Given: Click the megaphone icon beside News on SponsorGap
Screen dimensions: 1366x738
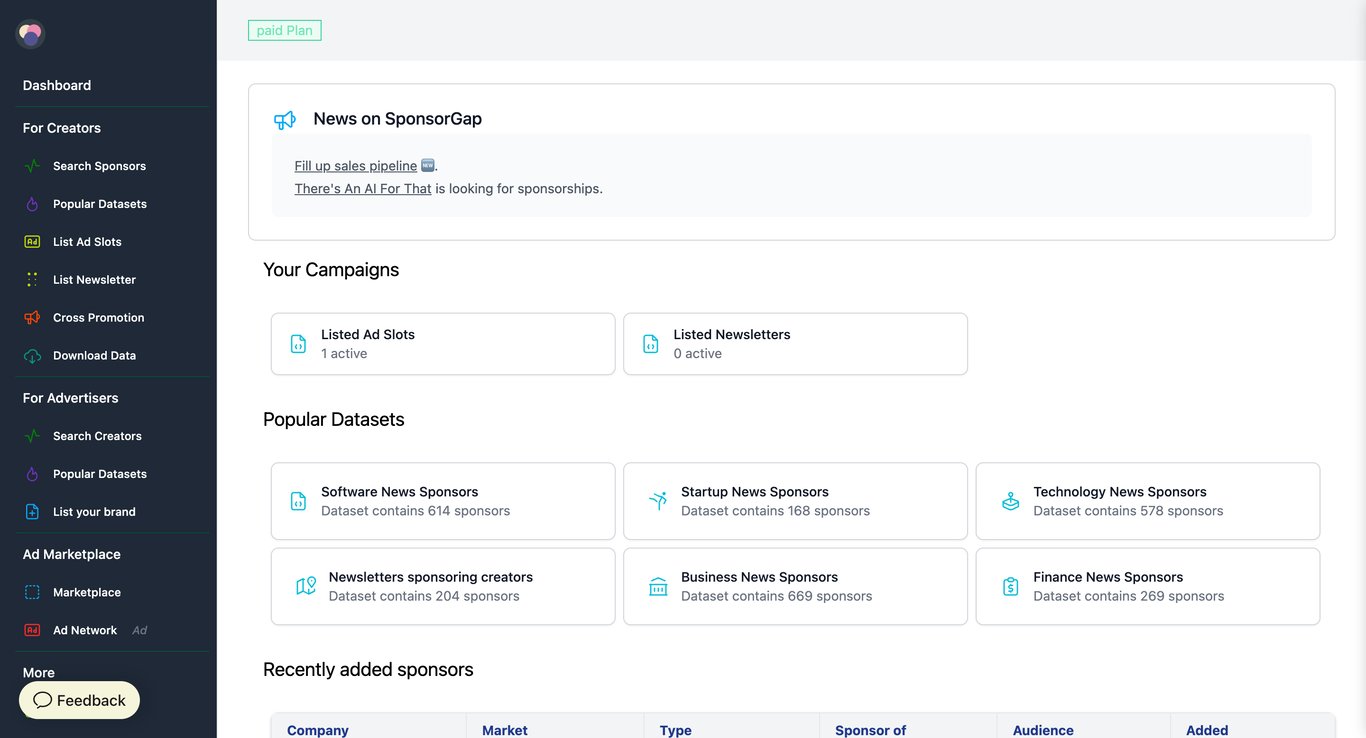Looking at the screenshot, I should pyautogui.click(x=285, y=120).
